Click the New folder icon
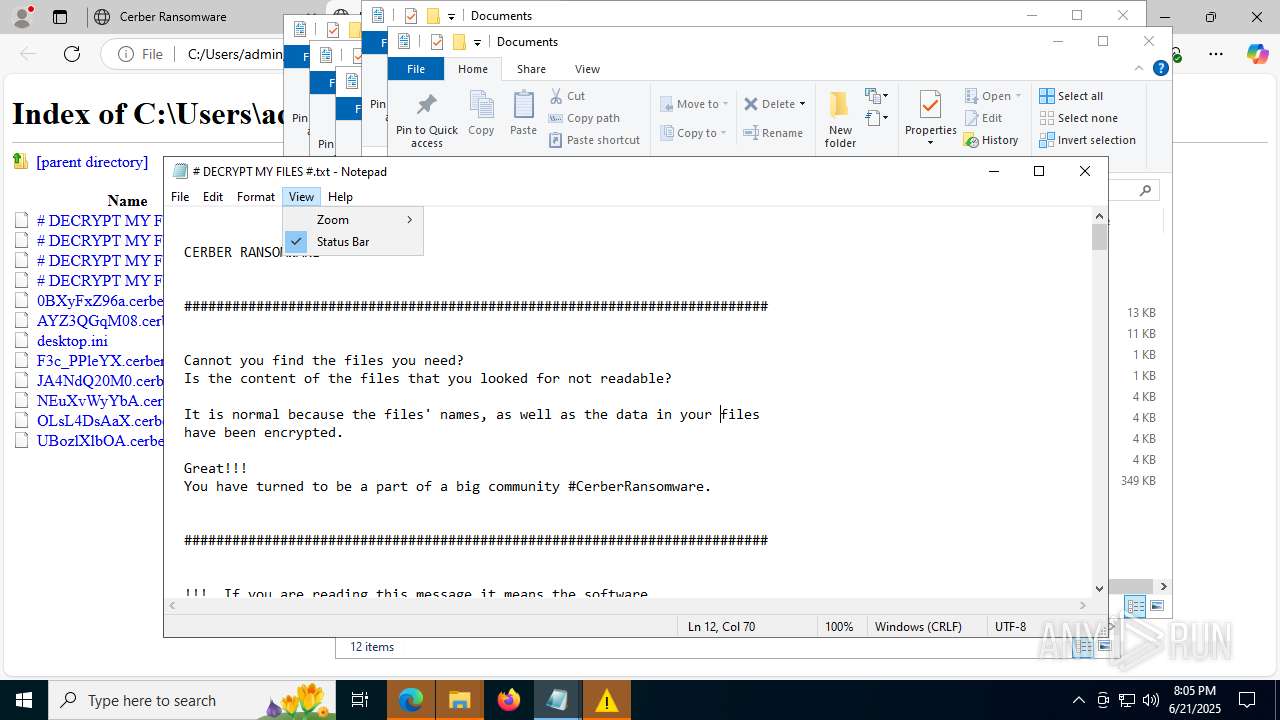1280x720 pixels. [840, 105]
